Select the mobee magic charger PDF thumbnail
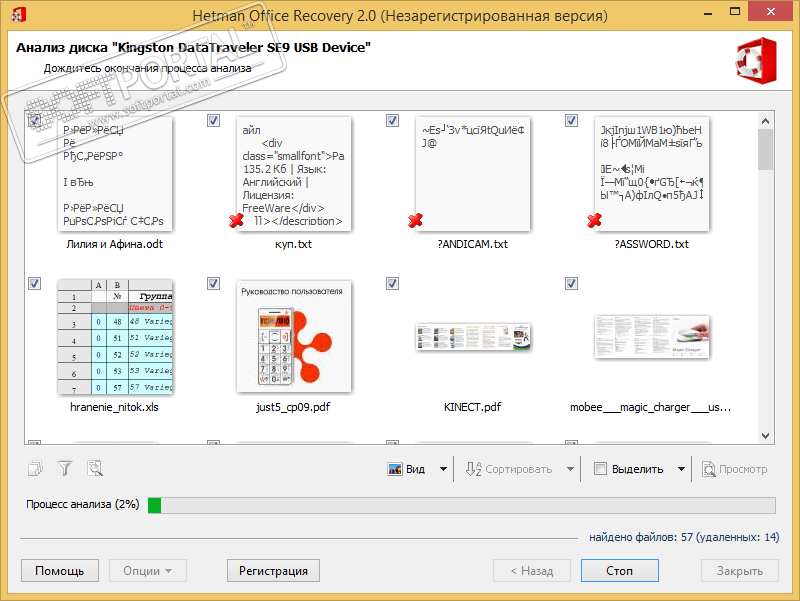800x601 pixels. pos(652,337)
